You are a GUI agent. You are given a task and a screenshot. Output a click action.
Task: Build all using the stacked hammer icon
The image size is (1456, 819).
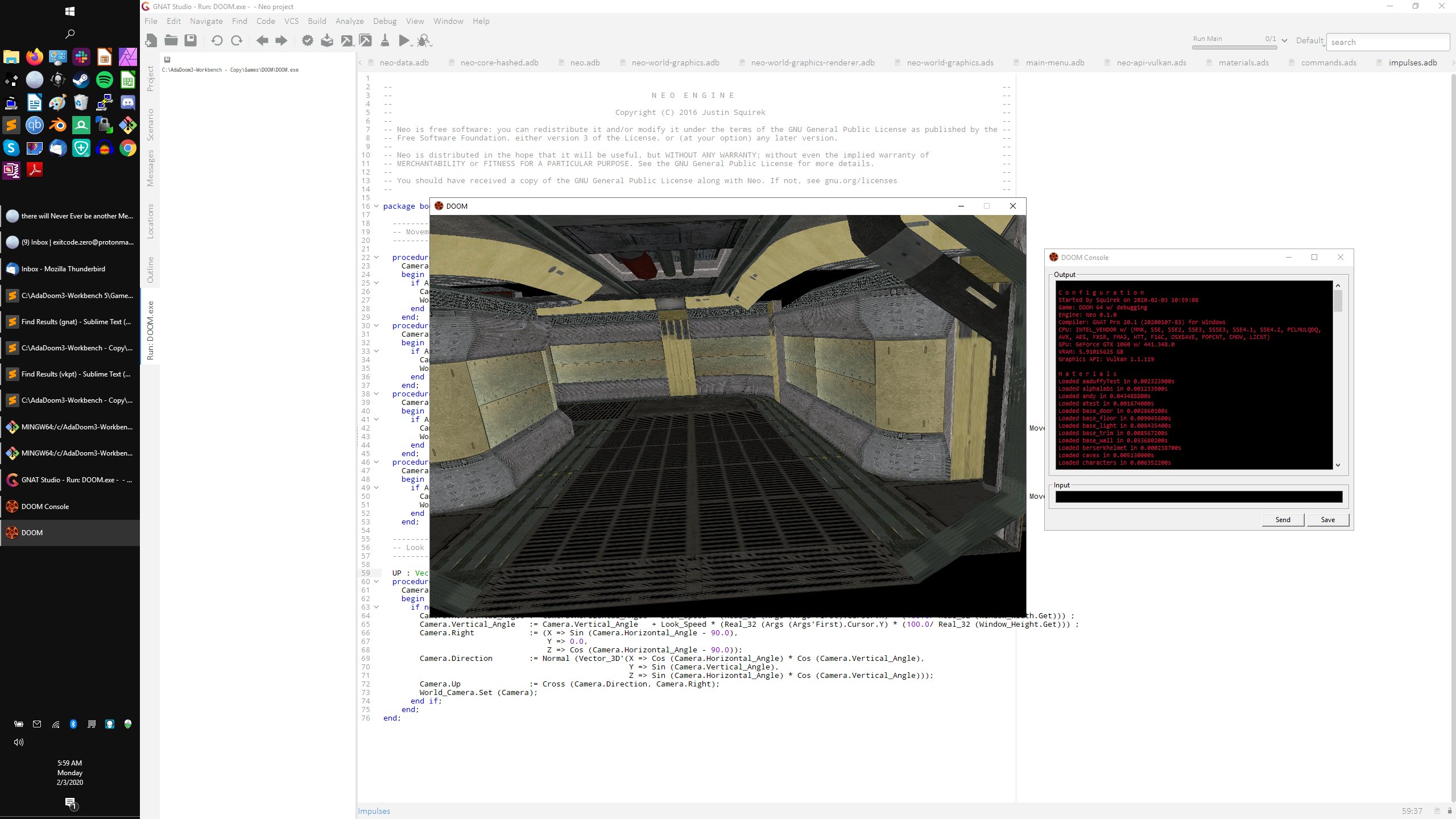pyautogui.click(x=366, y=40)
